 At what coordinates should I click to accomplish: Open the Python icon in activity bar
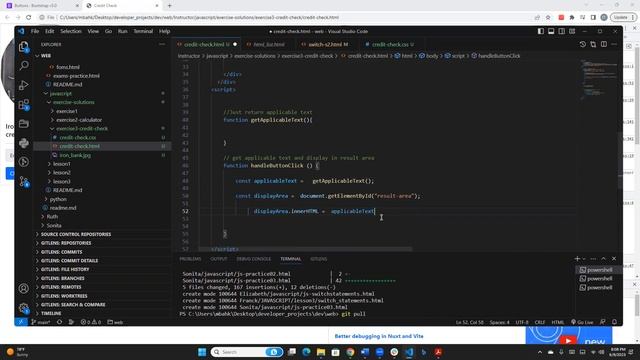pyautogui.click(x=24, y=143)
